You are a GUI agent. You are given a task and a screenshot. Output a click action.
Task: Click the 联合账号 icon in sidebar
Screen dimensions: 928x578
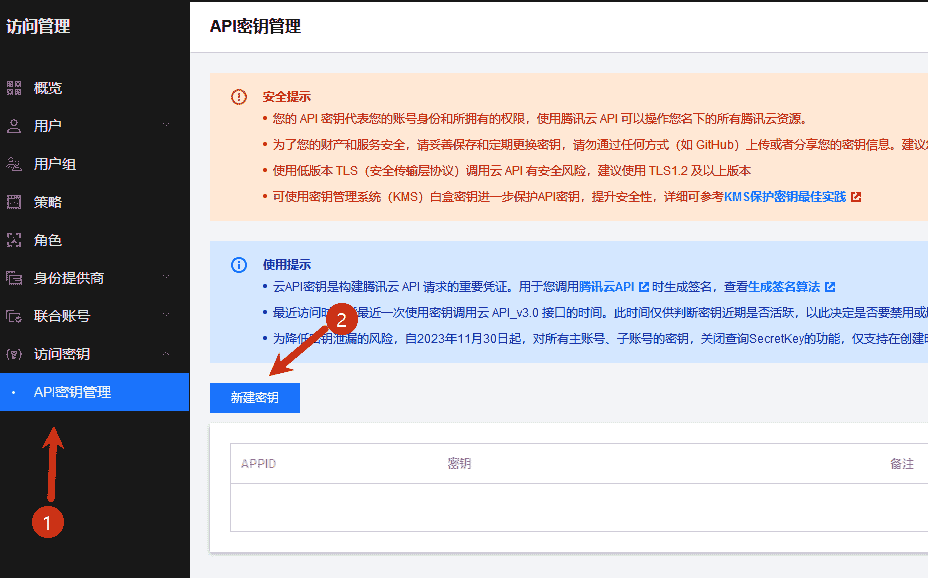point(14,316)
